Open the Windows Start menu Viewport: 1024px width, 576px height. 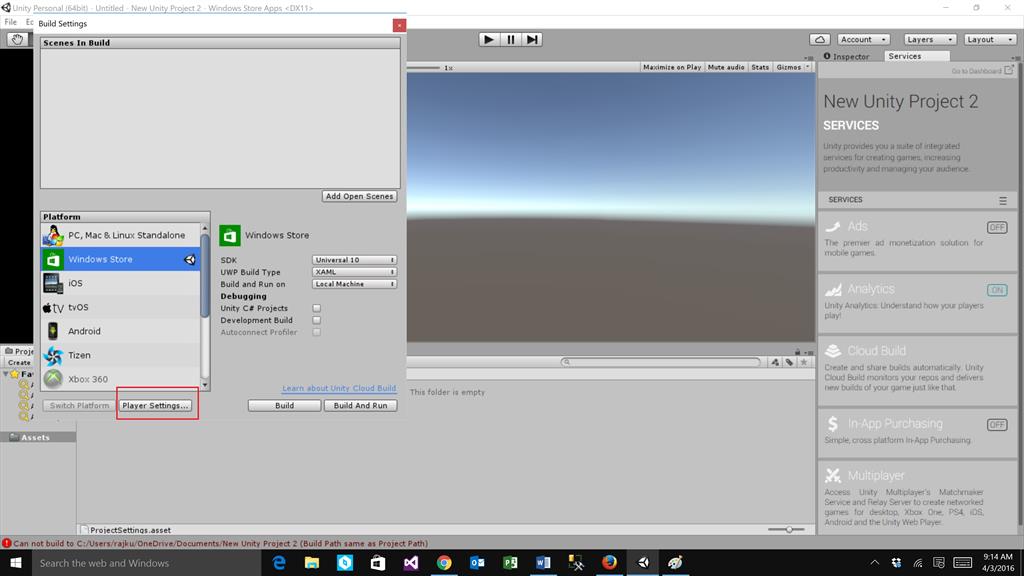click(x=16, y=563)
